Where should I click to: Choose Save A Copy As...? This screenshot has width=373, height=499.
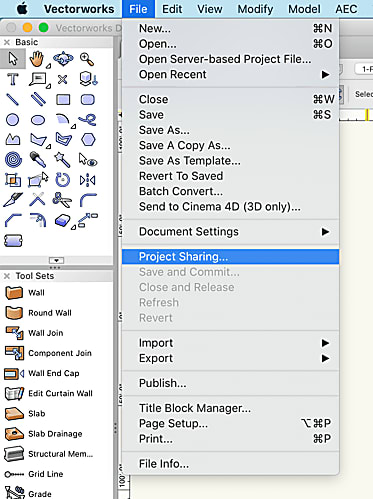[231, 145]
